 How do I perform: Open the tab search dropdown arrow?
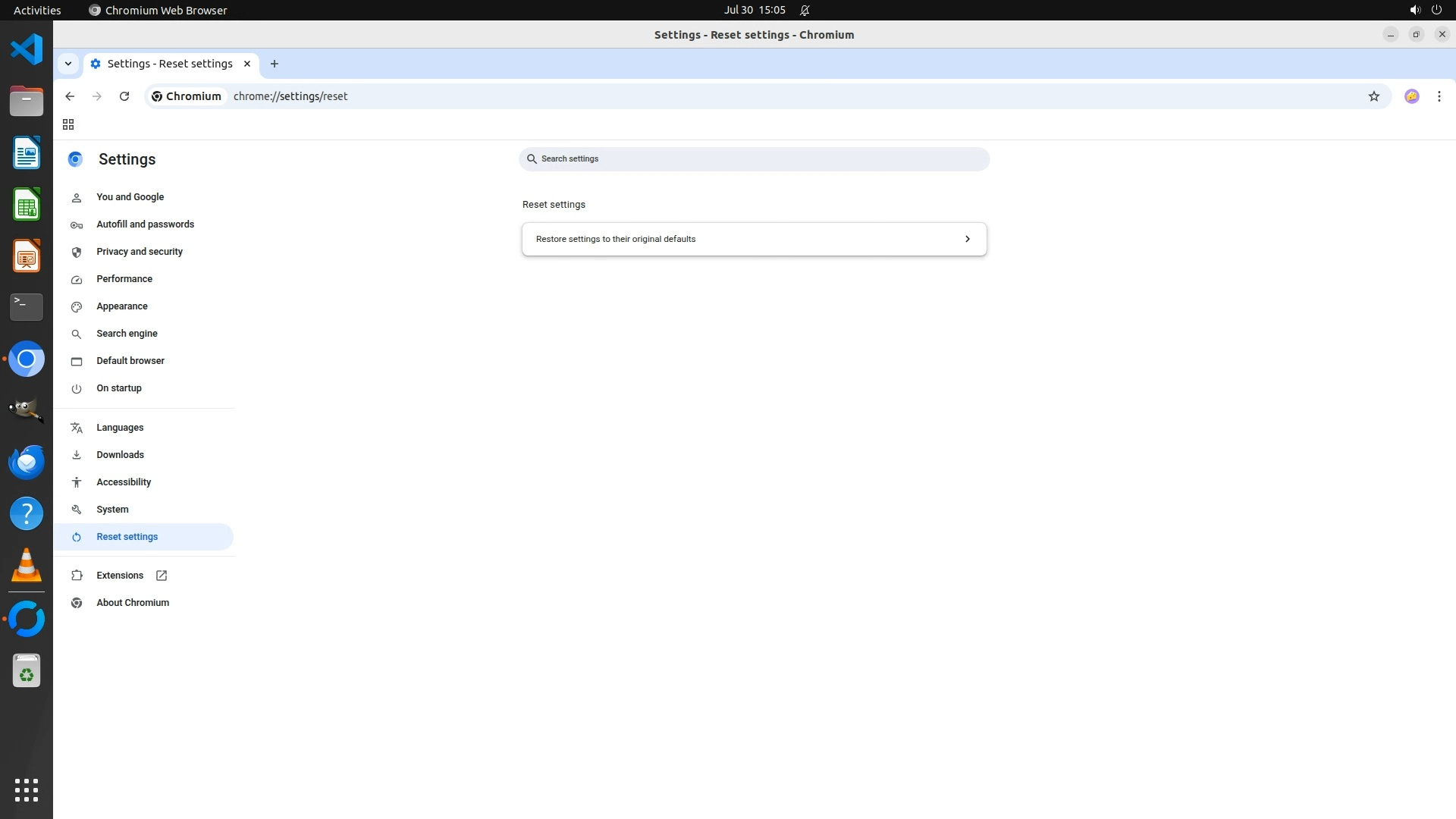[x=68, y=64]
